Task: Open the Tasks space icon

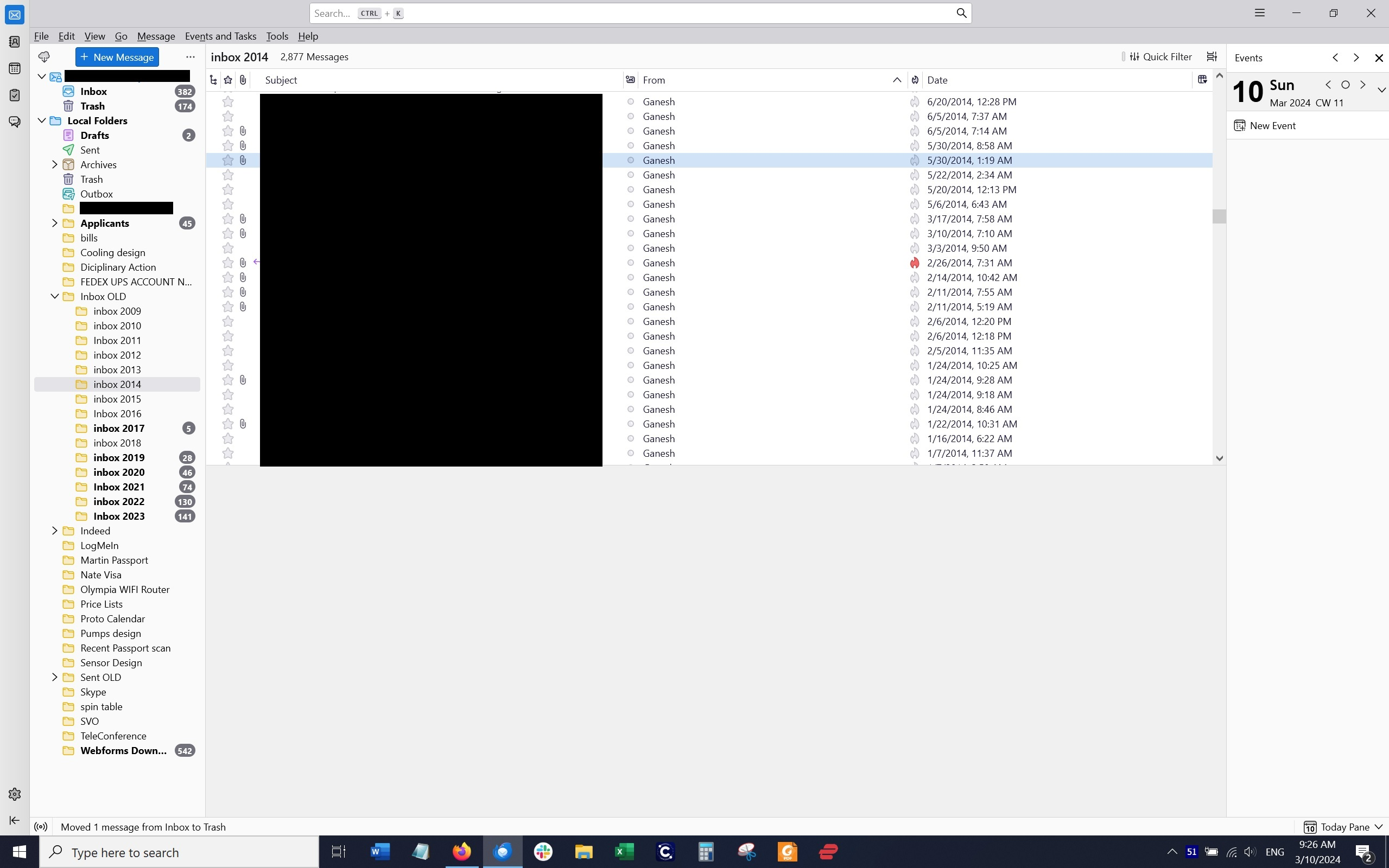Action: (14, 95)
